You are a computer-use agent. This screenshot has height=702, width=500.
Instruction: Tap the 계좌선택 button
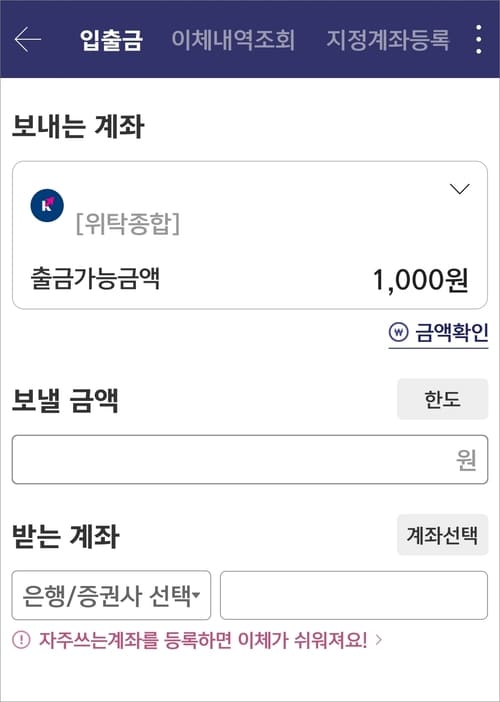point(442,535)
